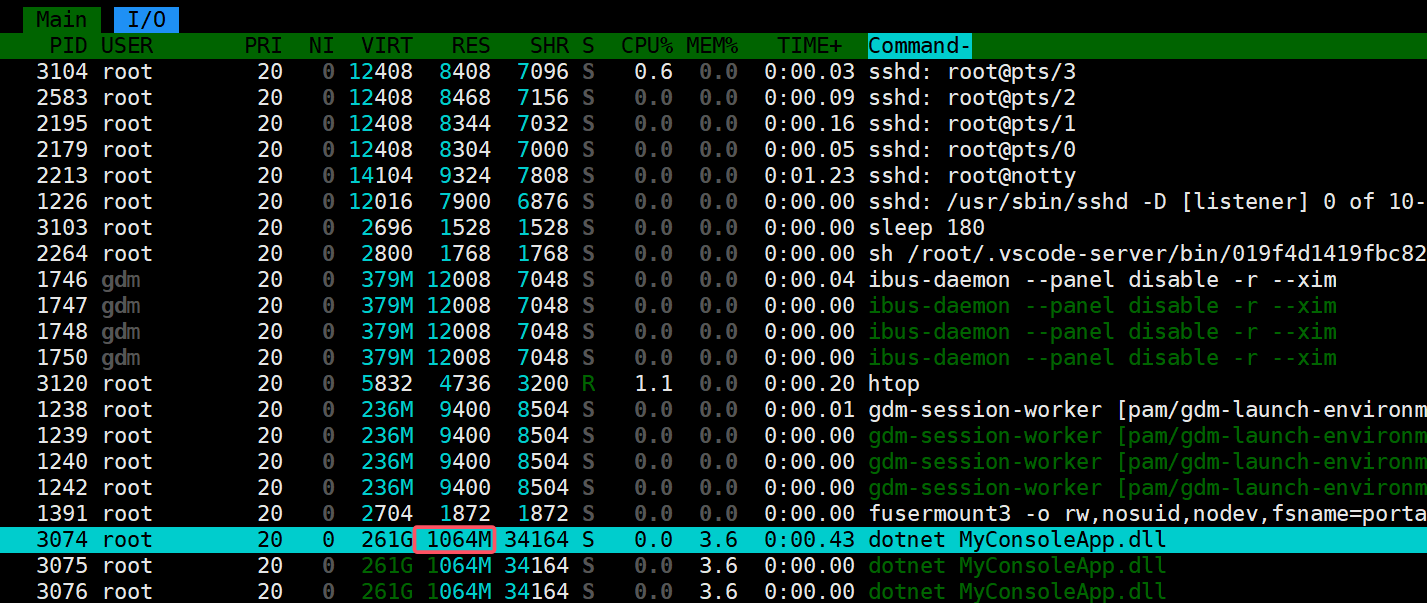Select PID 1746 ibus-daemon process

click(700, 280)
